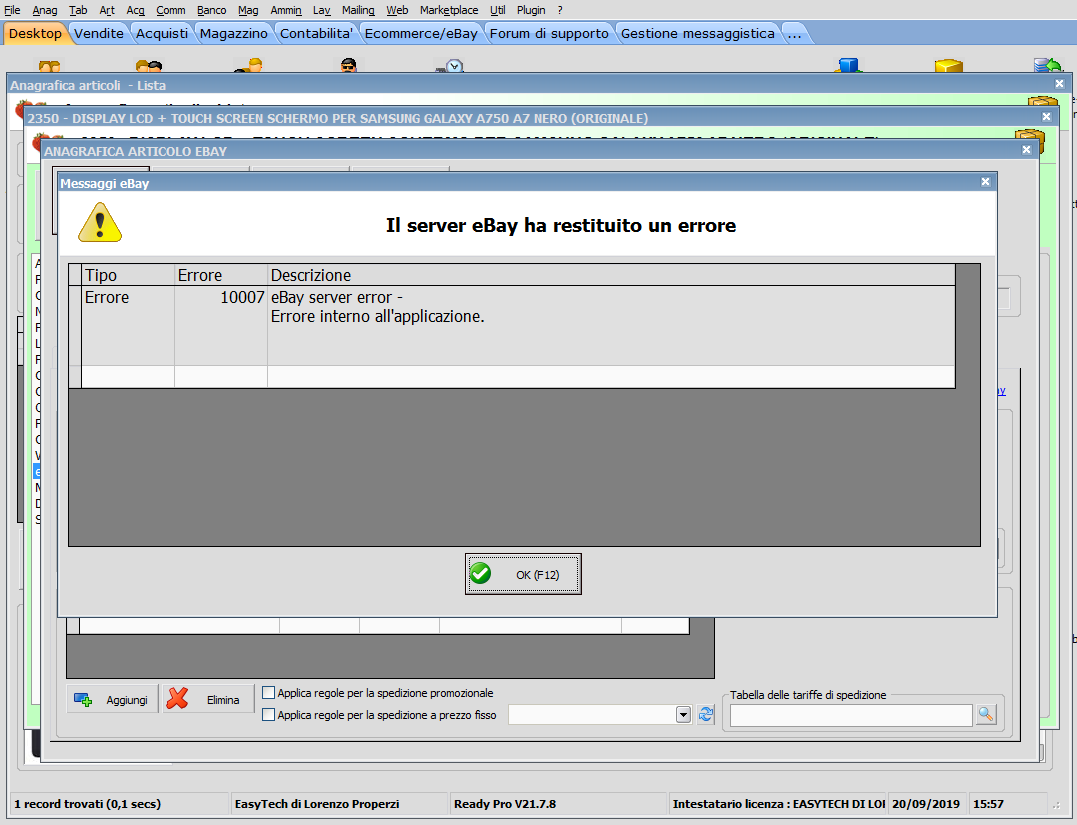The width and height of the screenshot is (1077, 825).
Task: Click the 'ANAGRAFICA ARTICOLO EBAY' window title
Action: 135,151
